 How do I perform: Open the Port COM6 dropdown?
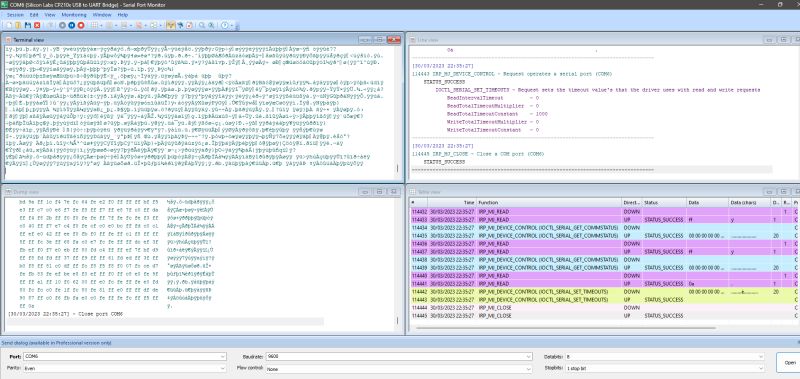[x=222, y=357]
